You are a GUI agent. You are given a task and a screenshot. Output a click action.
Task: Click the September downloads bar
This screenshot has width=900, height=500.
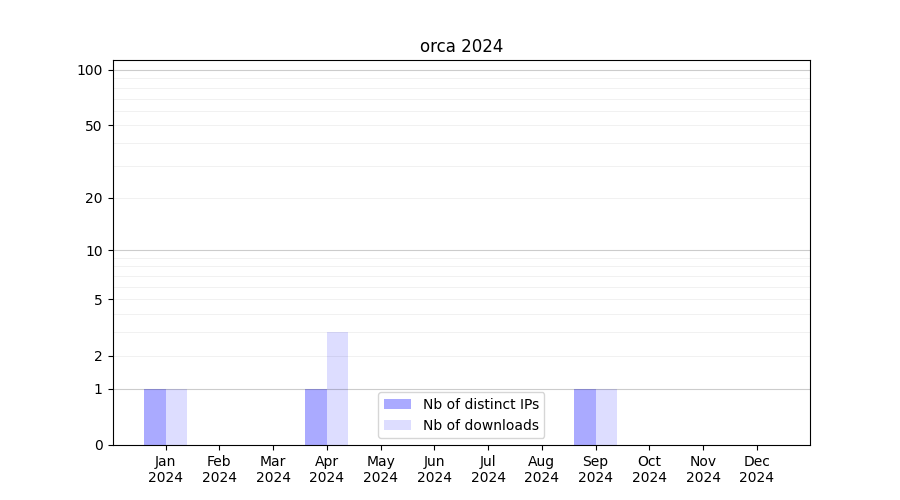[606, 417]
